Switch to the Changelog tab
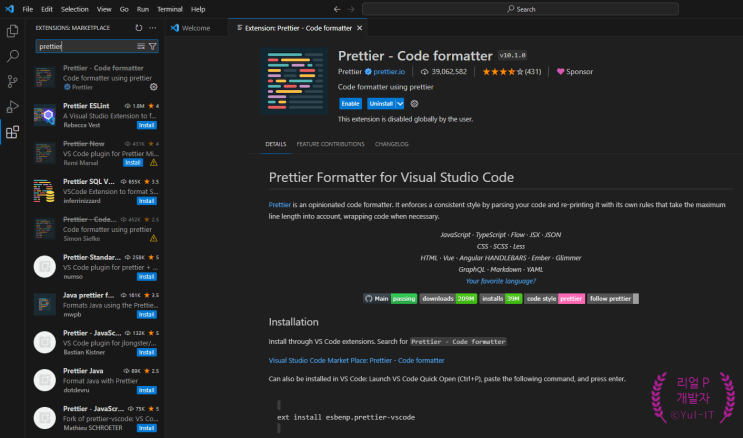 (x=391, y=144)
